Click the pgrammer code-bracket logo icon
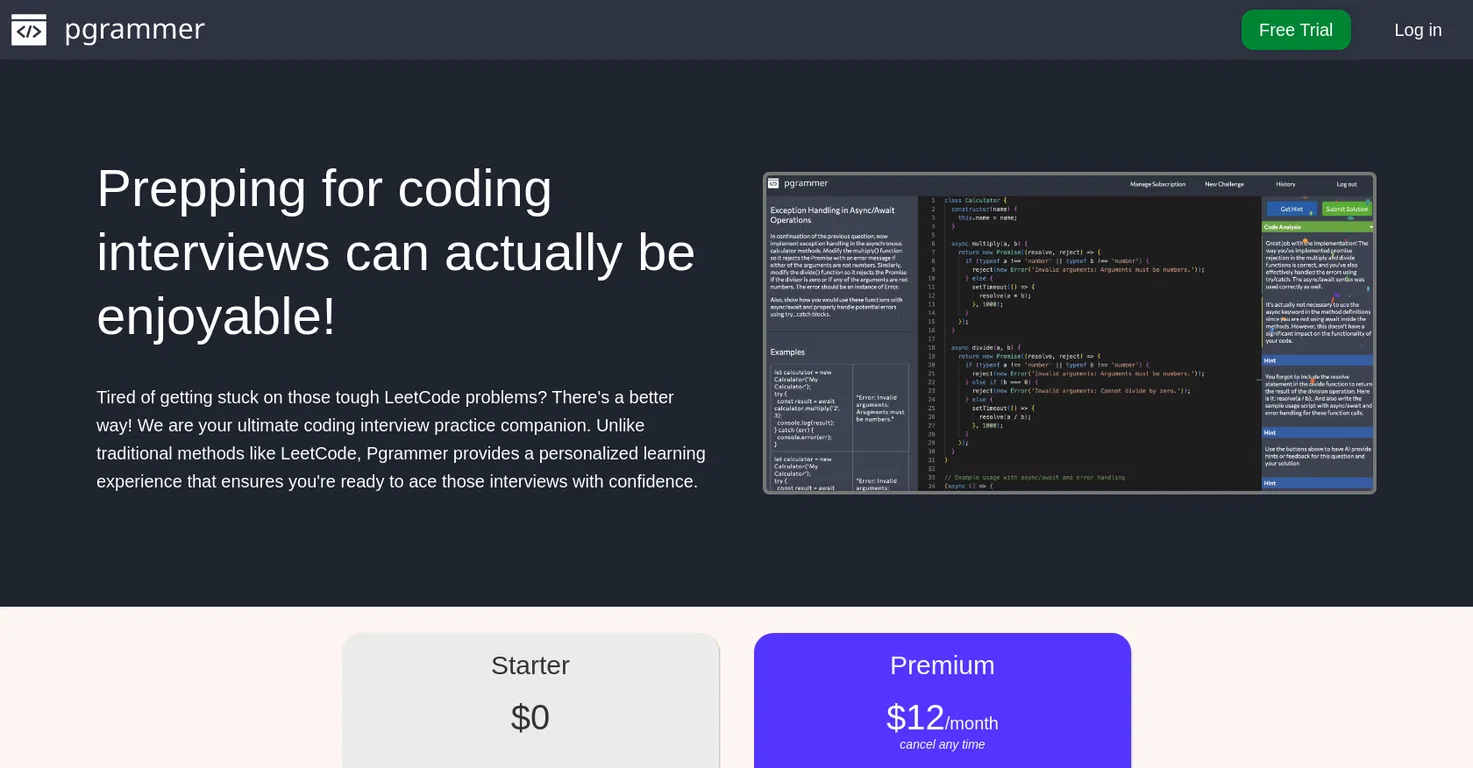The image size is (1473, 768). [x=29, y=30]
